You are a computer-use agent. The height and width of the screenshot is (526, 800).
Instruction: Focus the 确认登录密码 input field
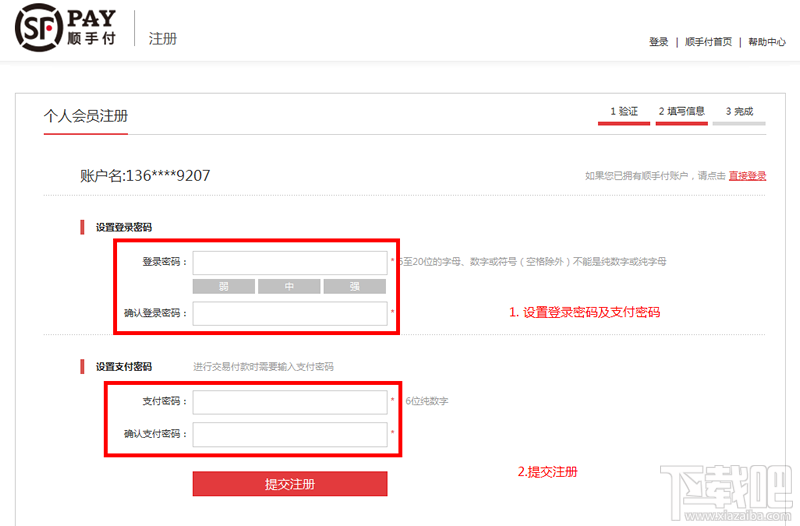point(290,313)
